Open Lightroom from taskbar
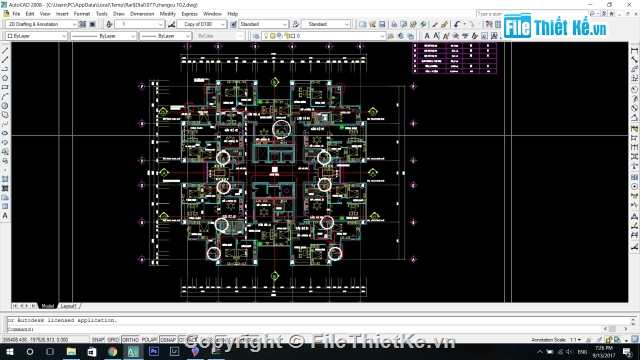This screenshot has height=360, width=640. point(174,351)
